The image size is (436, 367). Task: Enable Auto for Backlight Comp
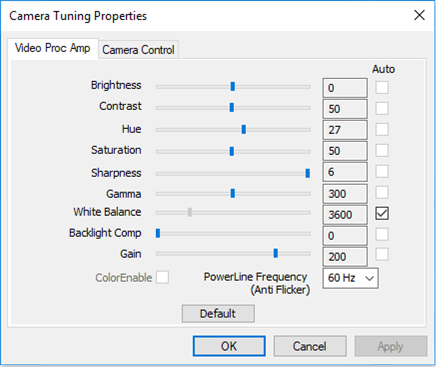click(x=382, y=235)
